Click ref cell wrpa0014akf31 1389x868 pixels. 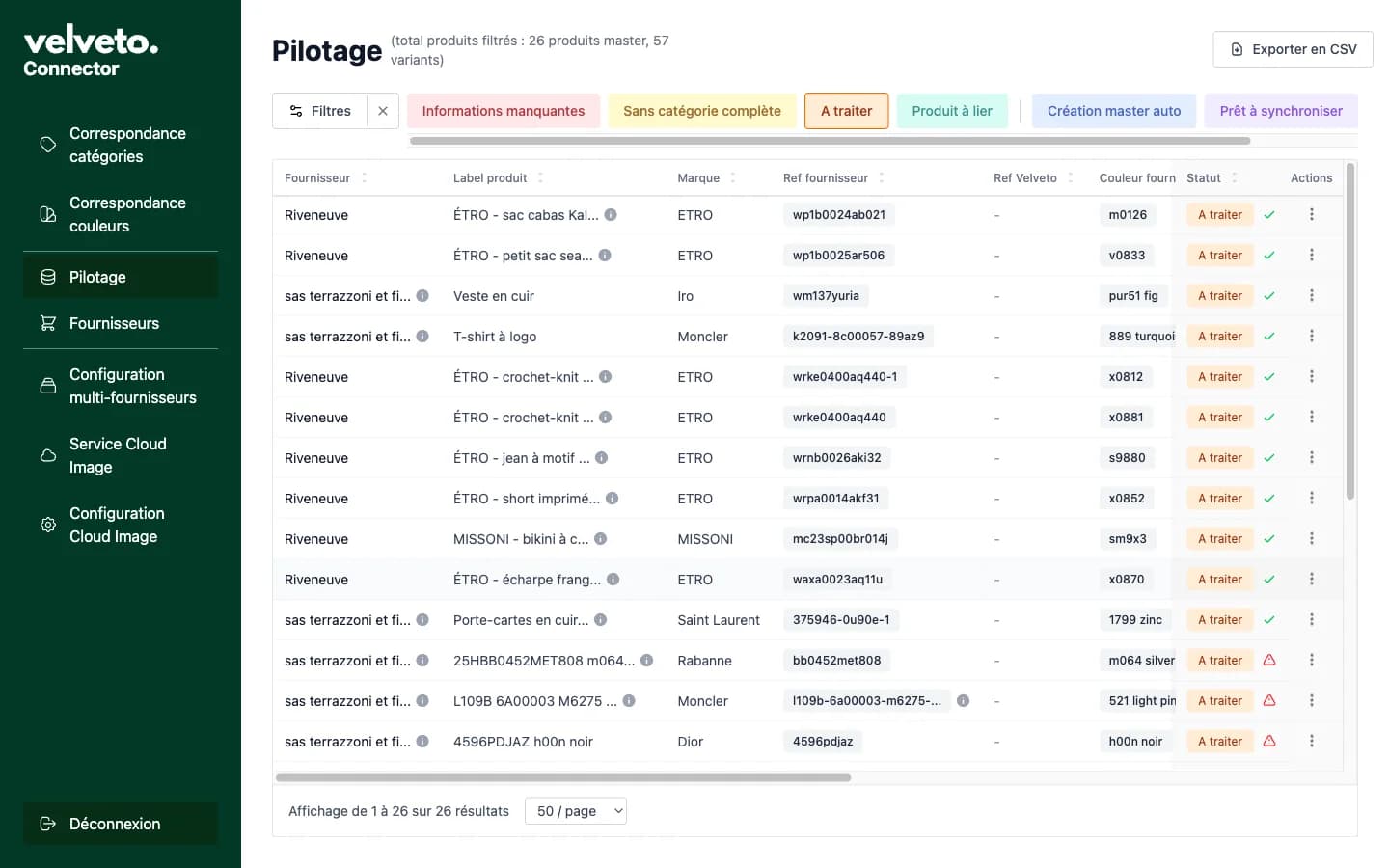pyautogui.click(x=835, y=499)
